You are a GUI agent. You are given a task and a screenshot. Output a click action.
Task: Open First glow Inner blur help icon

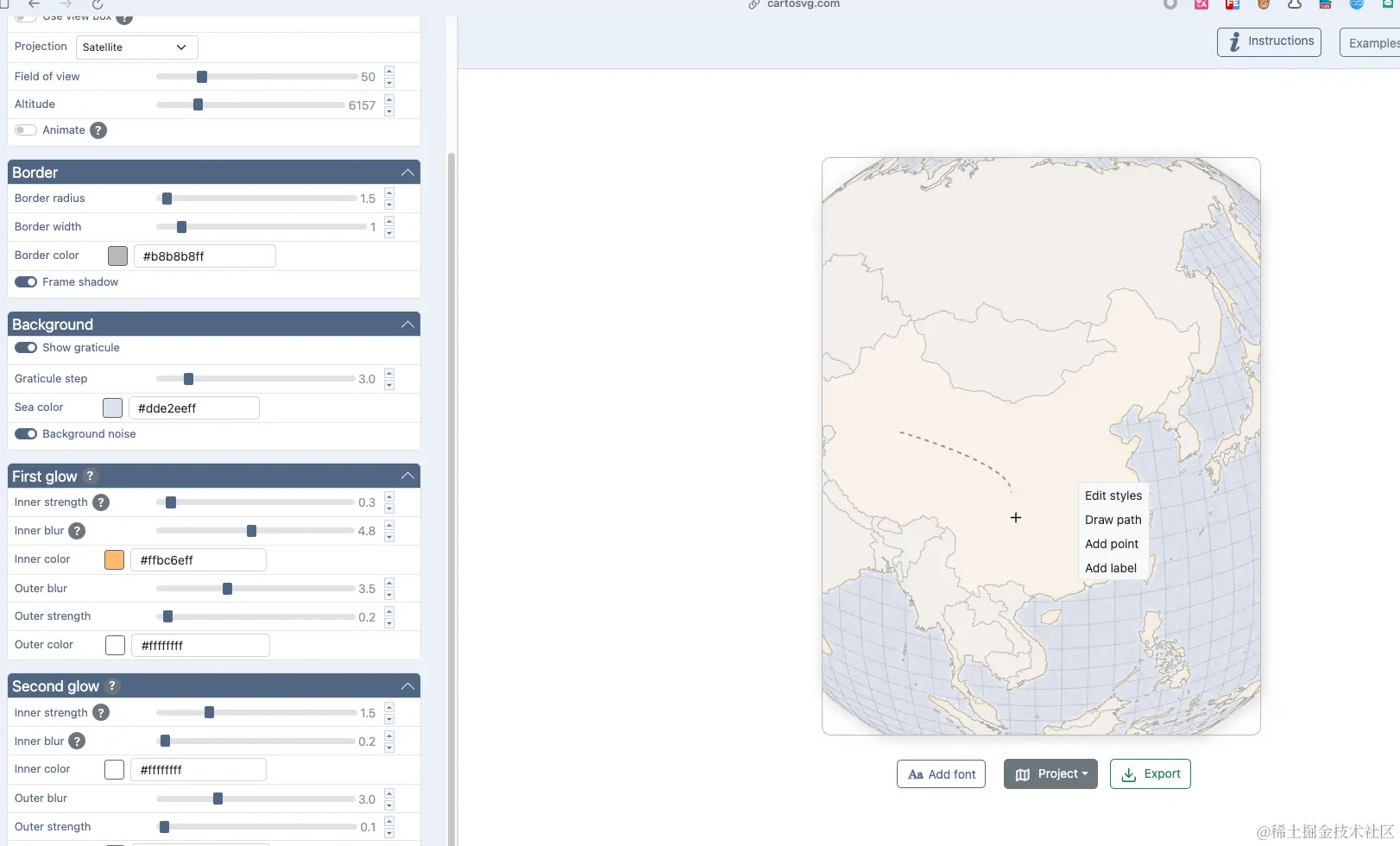click(x=77, y=531)
